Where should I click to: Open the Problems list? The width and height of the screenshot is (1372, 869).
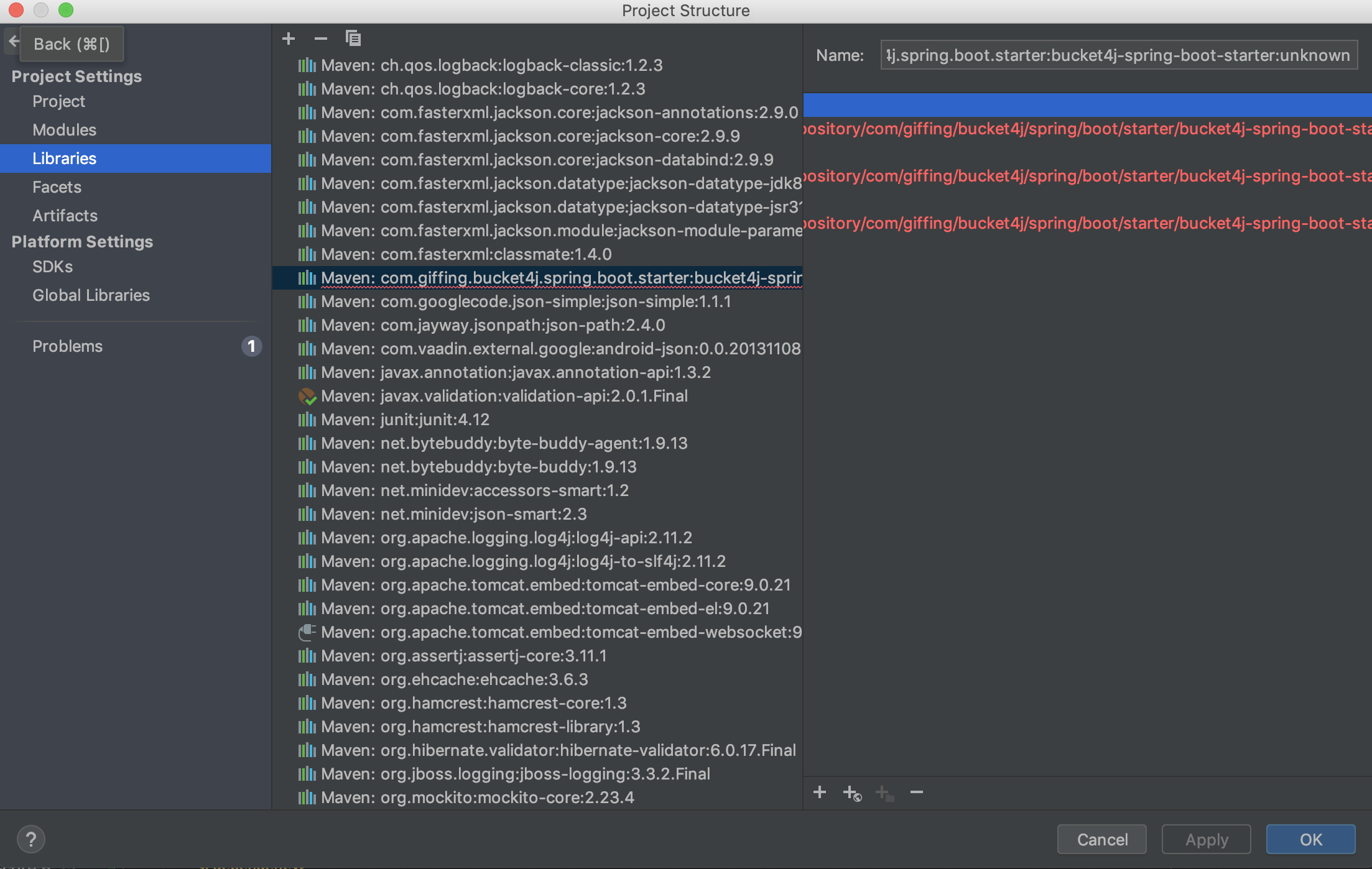pyautogui.click(x=67, y=346)
